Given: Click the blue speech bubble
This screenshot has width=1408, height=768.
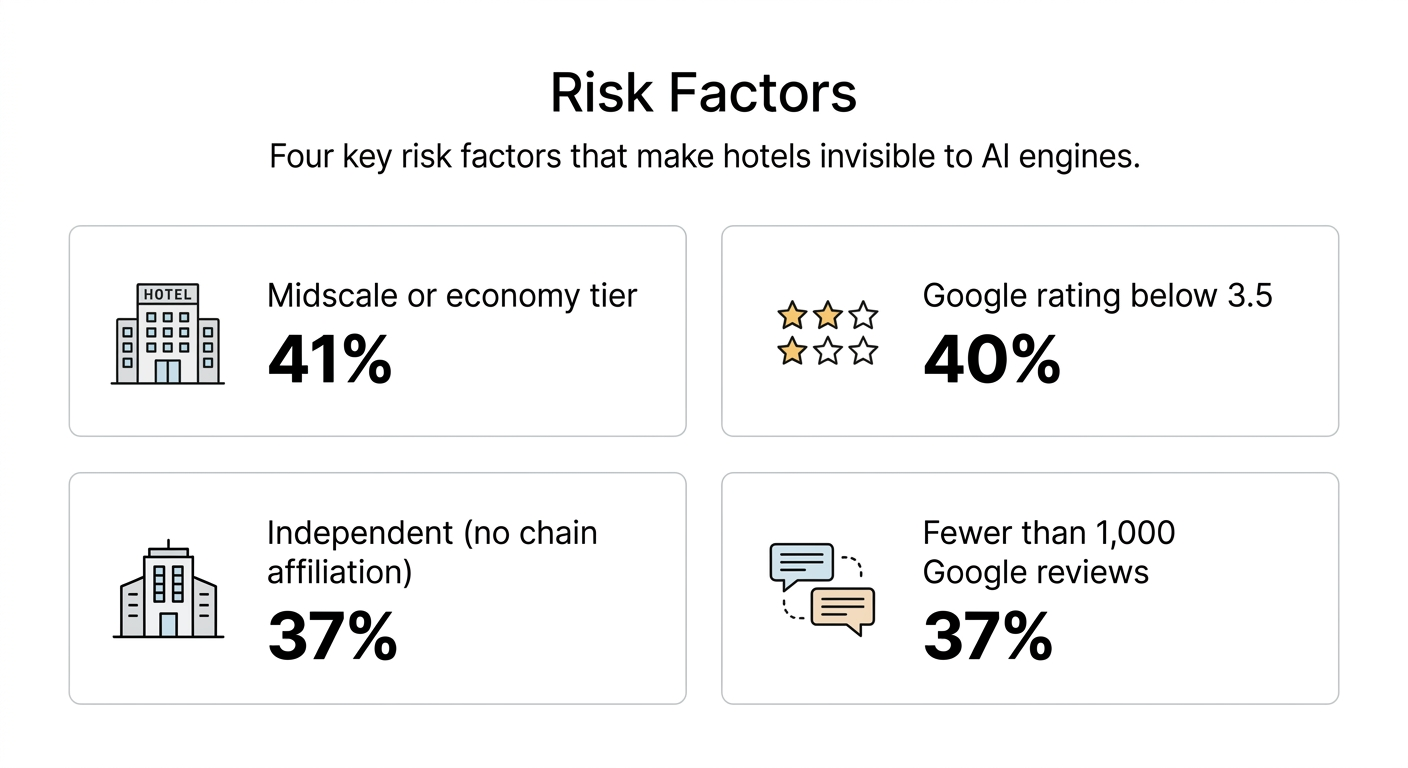Looking at the screenshot, I should [x=802, y=565].
